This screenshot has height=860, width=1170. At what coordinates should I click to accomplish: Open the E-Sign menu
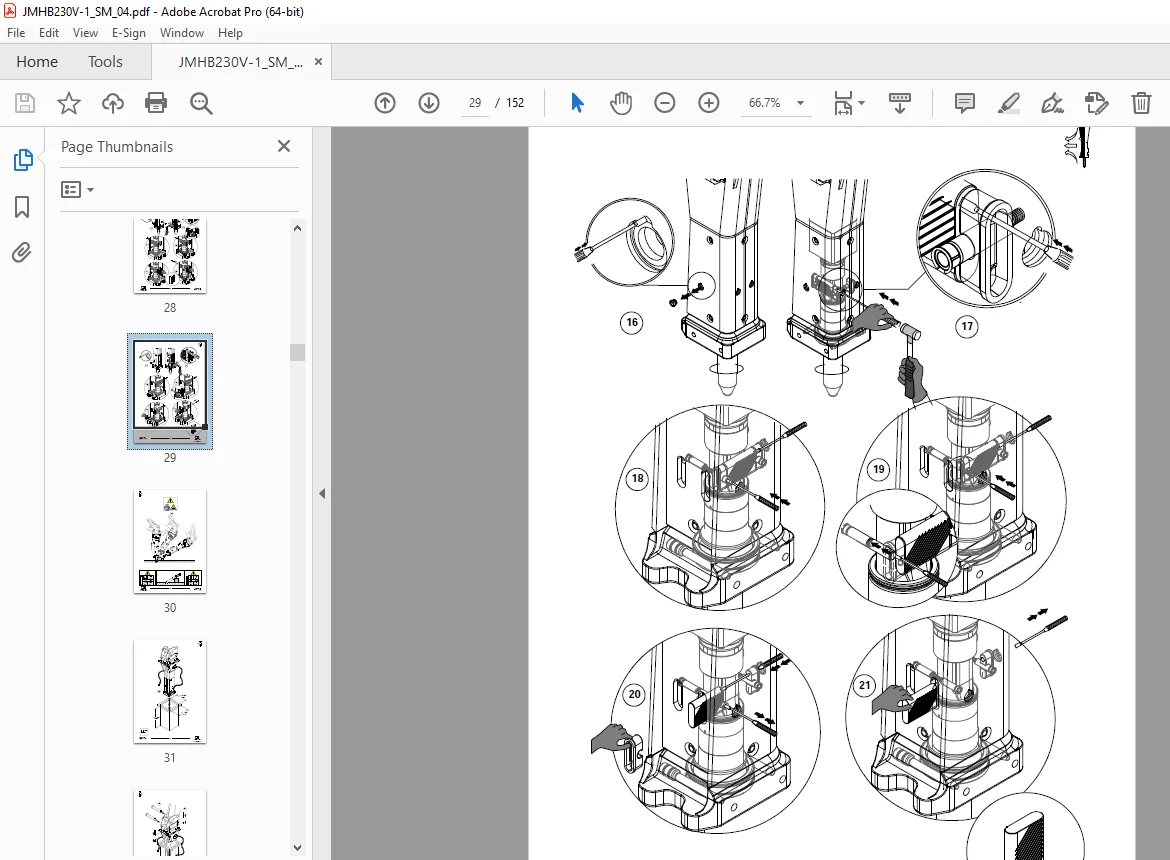[x=128, y=33]
